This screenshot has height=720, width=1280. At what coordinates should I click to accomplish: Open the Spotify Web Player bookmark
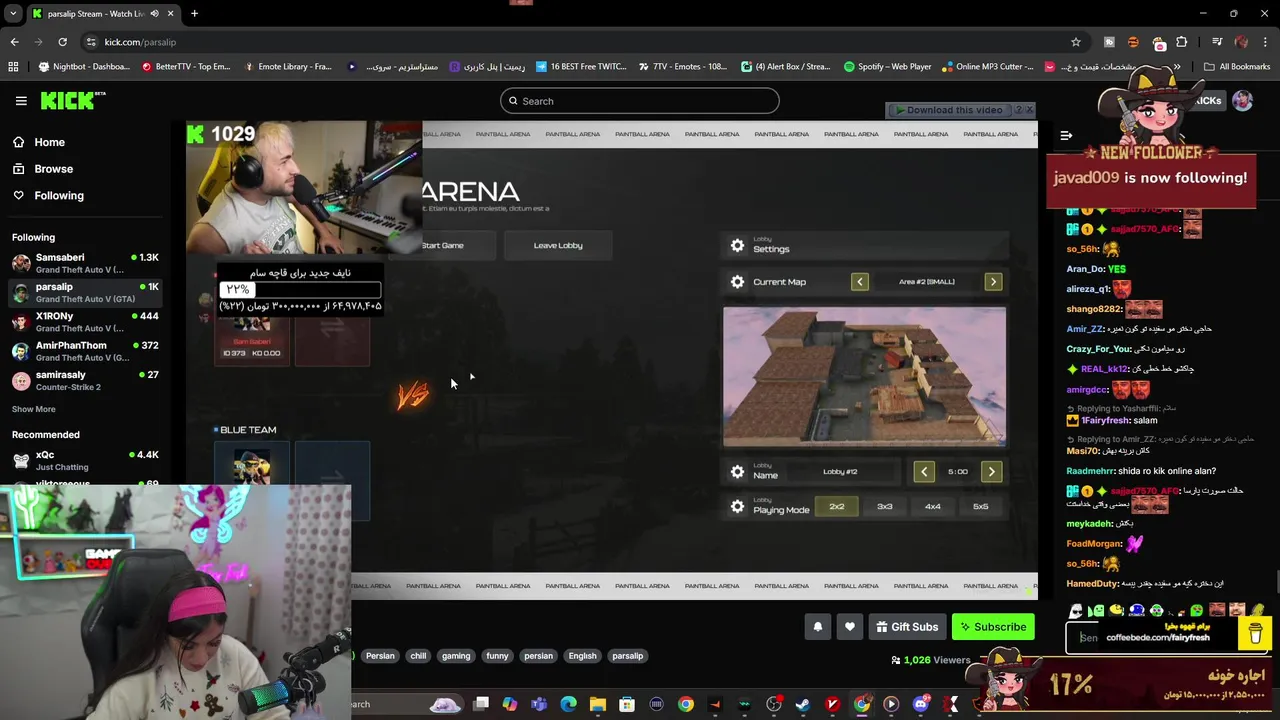(x=887, y=67)
